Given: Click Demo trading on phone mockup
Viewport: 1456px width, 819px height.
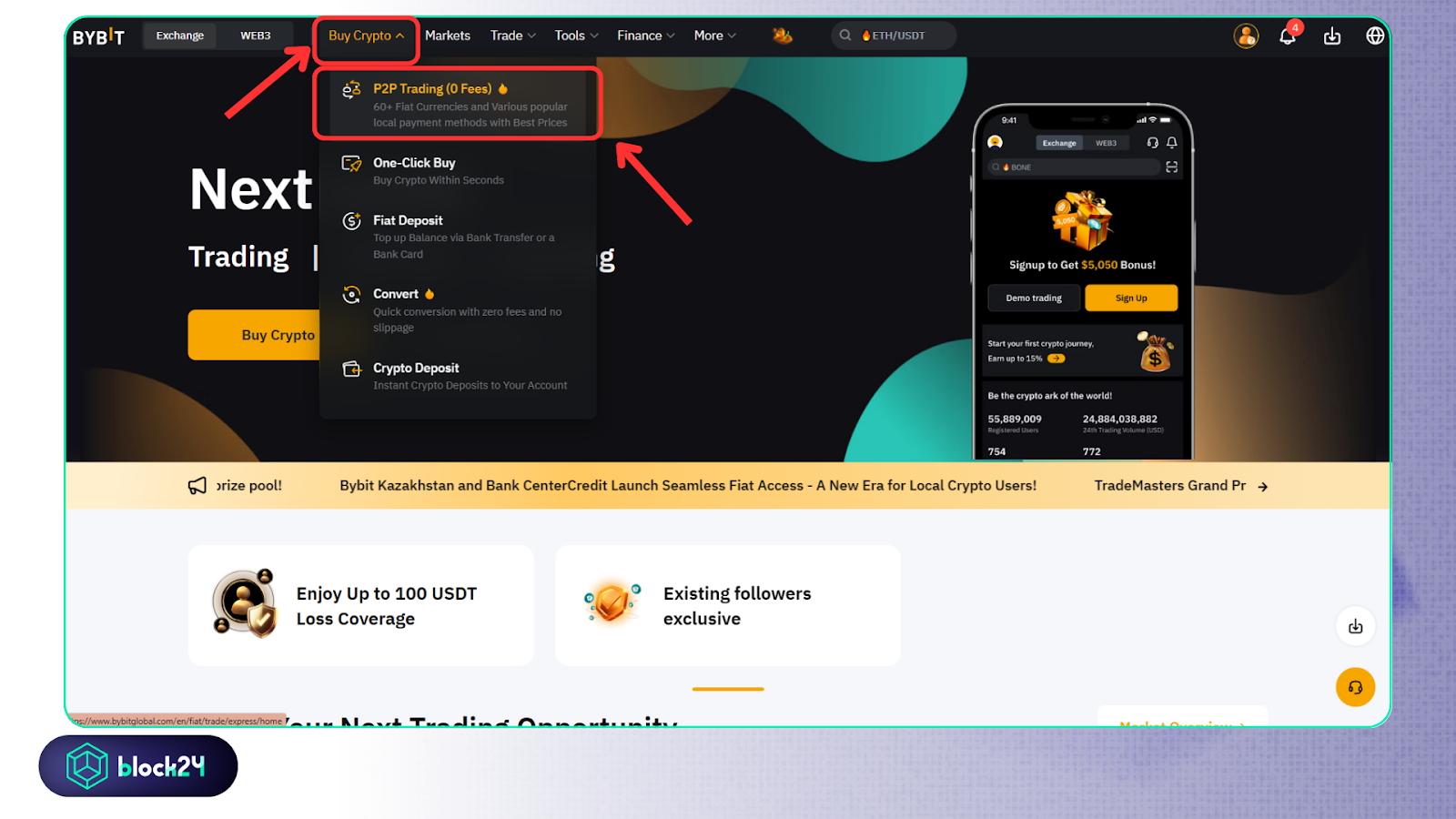Looking at the screenshot, I should point(1034,298).
